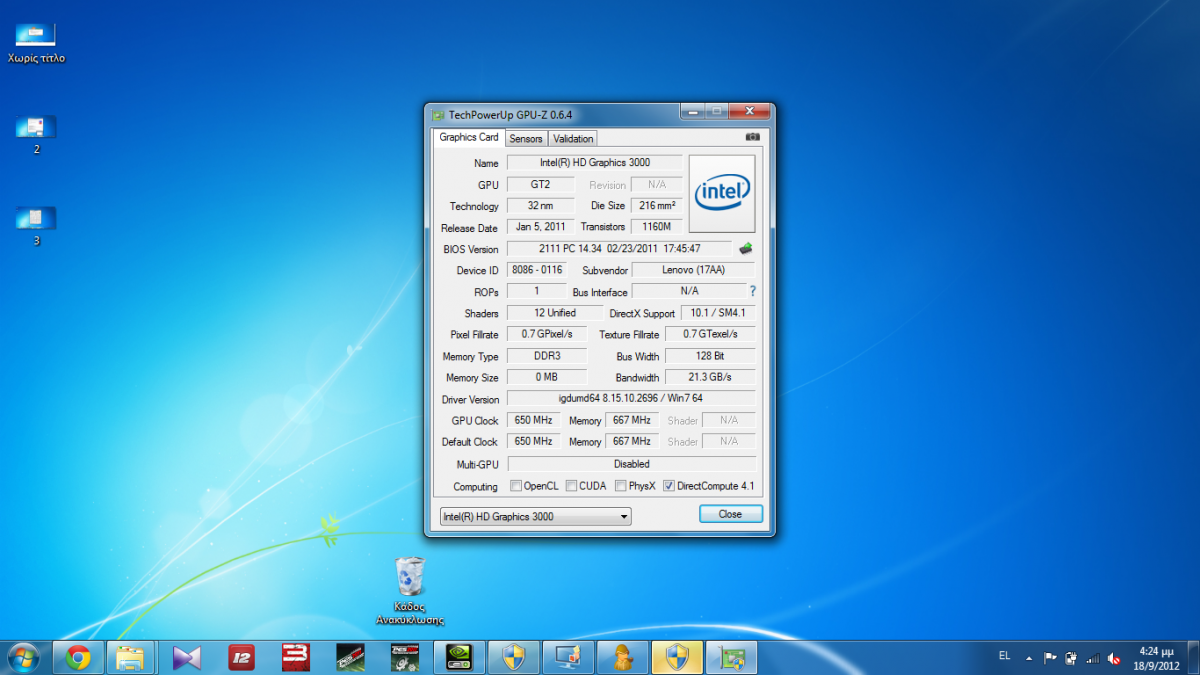
Task: Switch to the Validation tab
Action: point(573,138)
